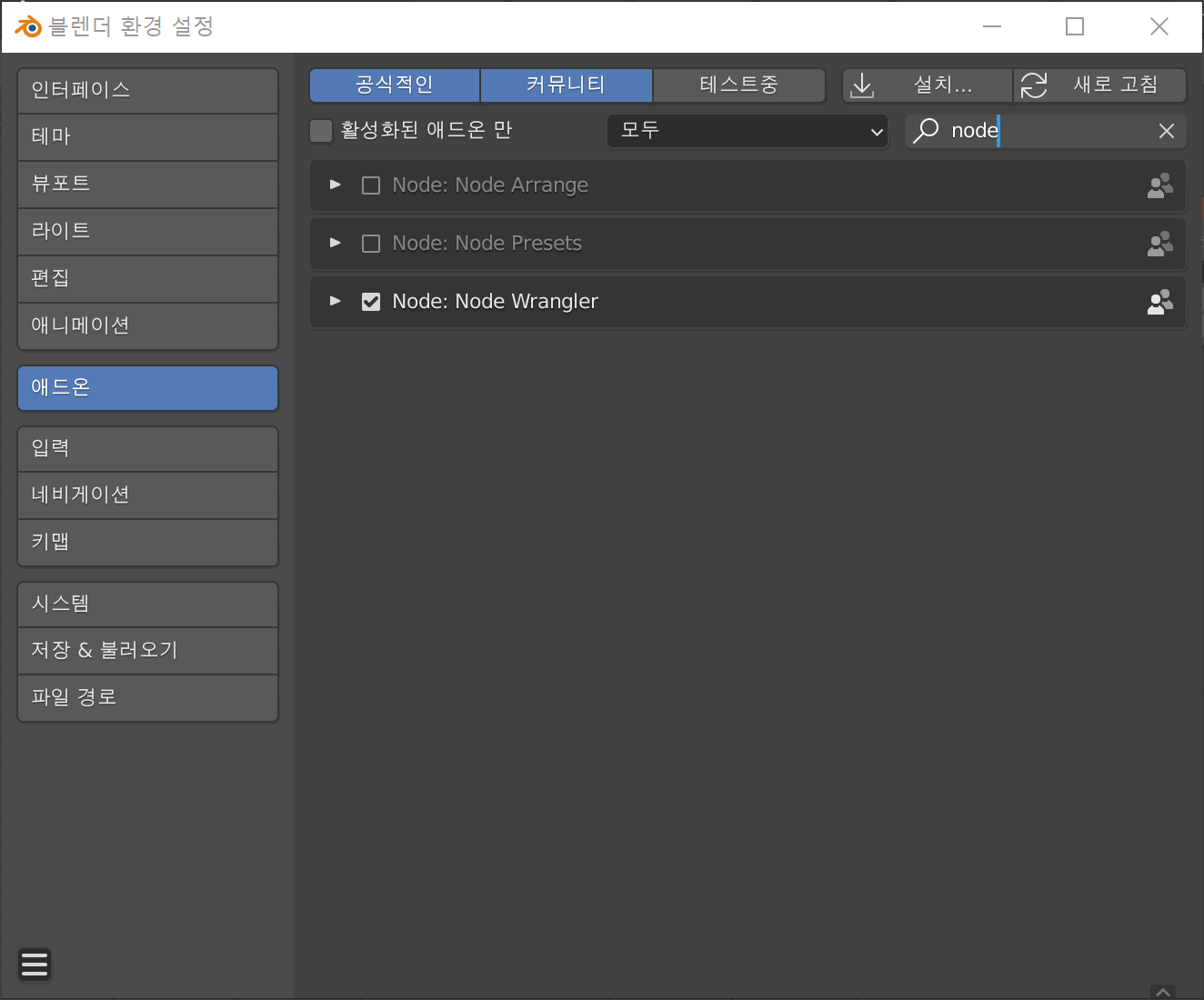Click into the node search field
The height and width of the screenshot is (1000, 1204).
(x=1046, y=131)
